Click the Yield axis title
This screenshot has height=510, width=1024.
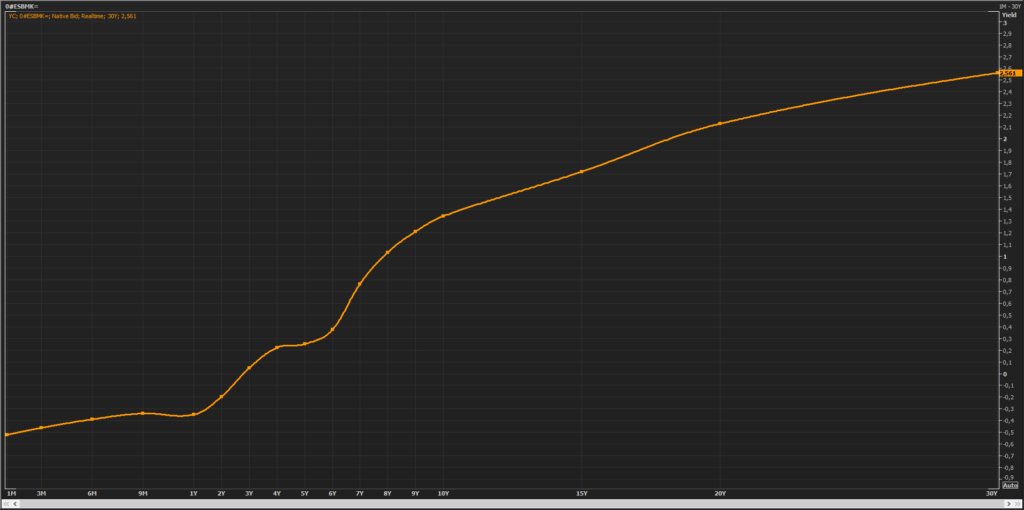pos(1009,14)
